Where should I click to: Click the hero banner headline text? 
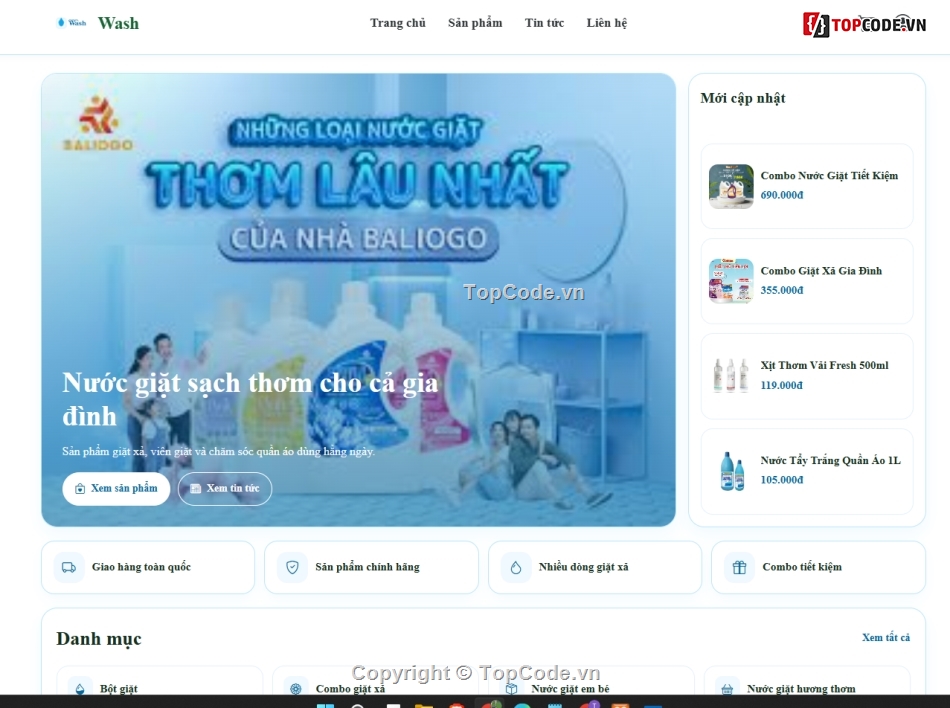pos(250,399)
